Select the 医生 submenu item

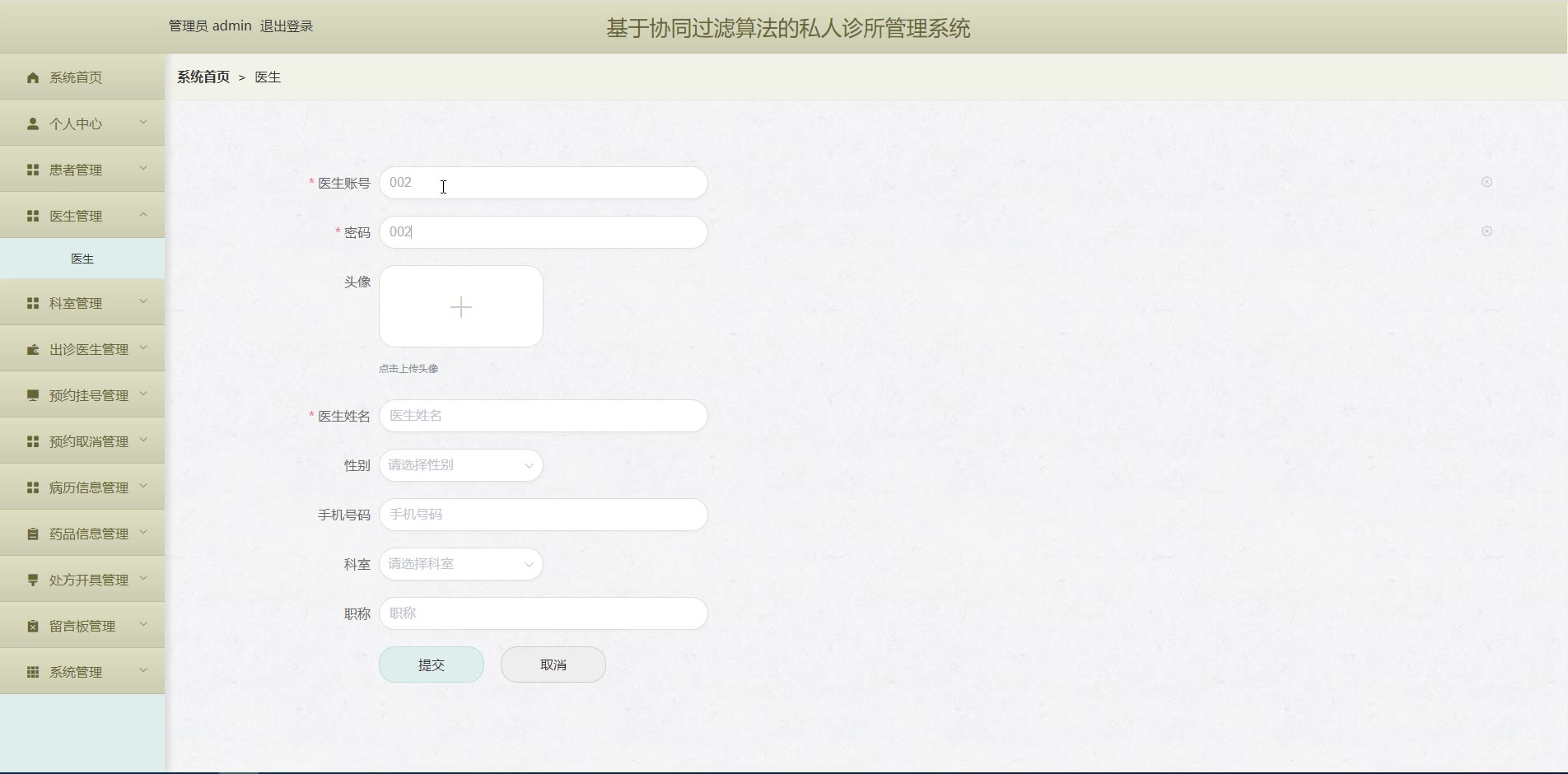[x=82, y=259]
